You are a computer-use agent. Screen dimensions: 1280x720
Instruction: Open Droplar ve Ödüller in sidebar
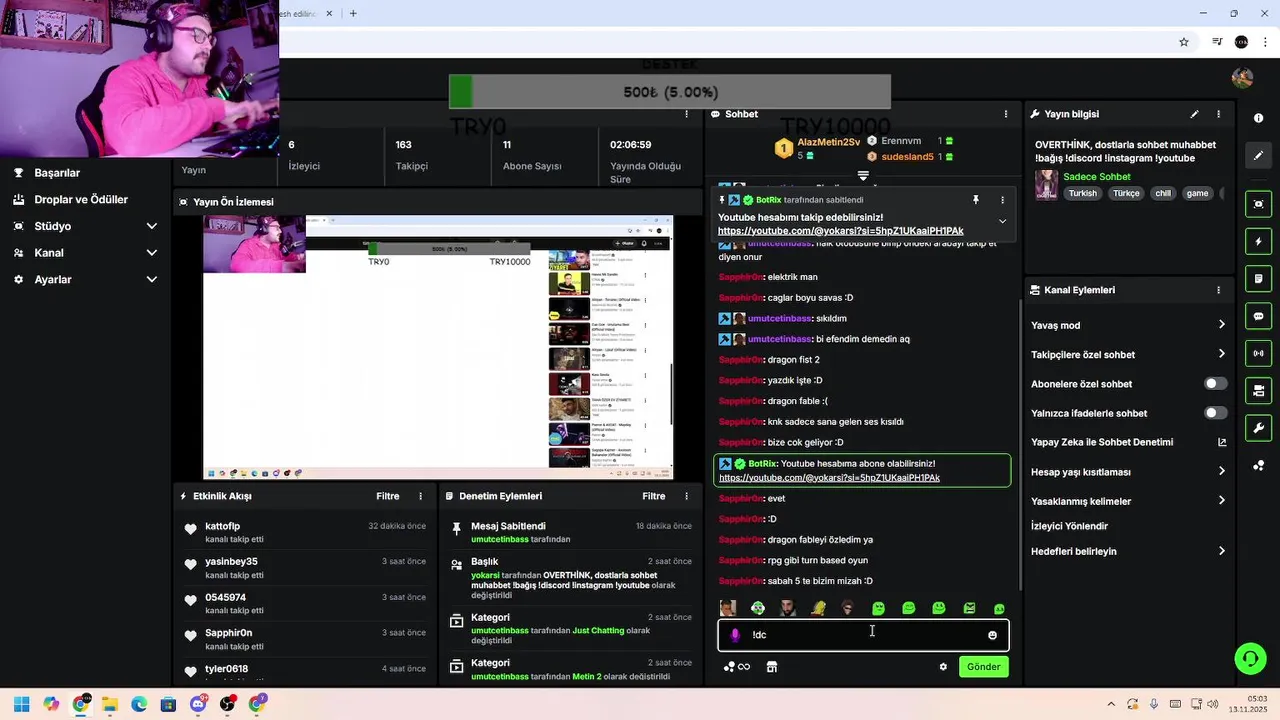coord(81,200)
